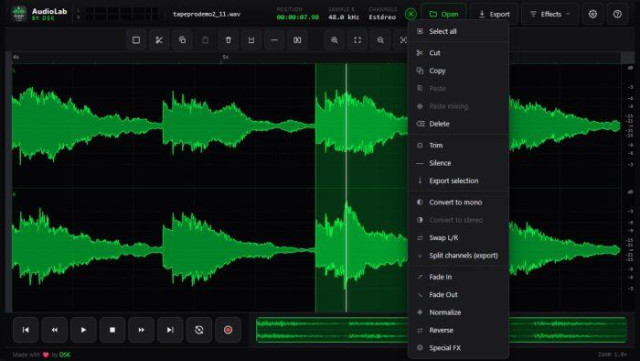Image resolution: width=640 pixels, height=361 pixels.
Task: Click the 48.0 kHz sample rate value
Action: [344, 17]
